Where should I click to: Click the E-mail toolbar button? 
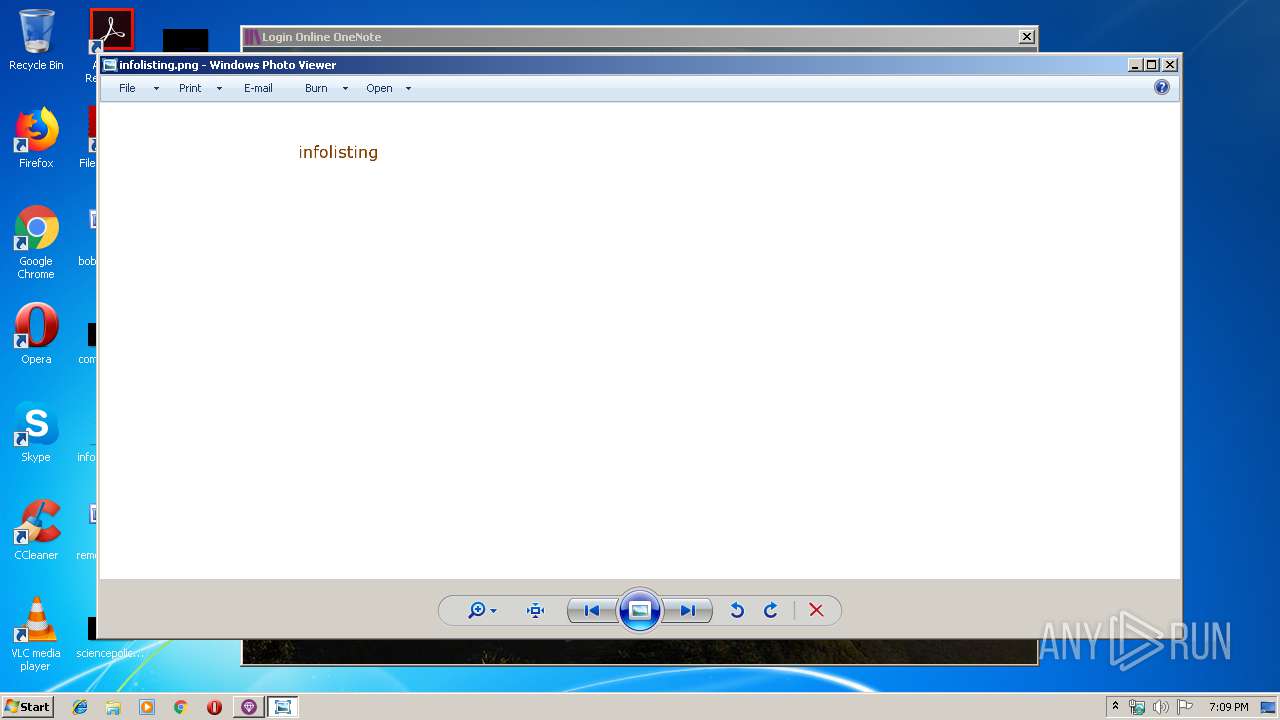(258, 88)
